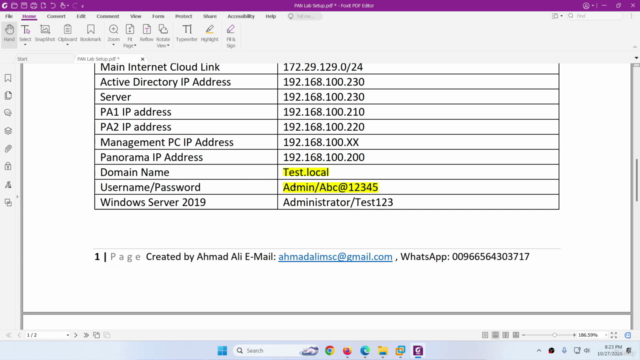Image resolution: width=640 pixels, height=360 pixels.
Task: Open the Signatures side panel
Action: (8, 184)
